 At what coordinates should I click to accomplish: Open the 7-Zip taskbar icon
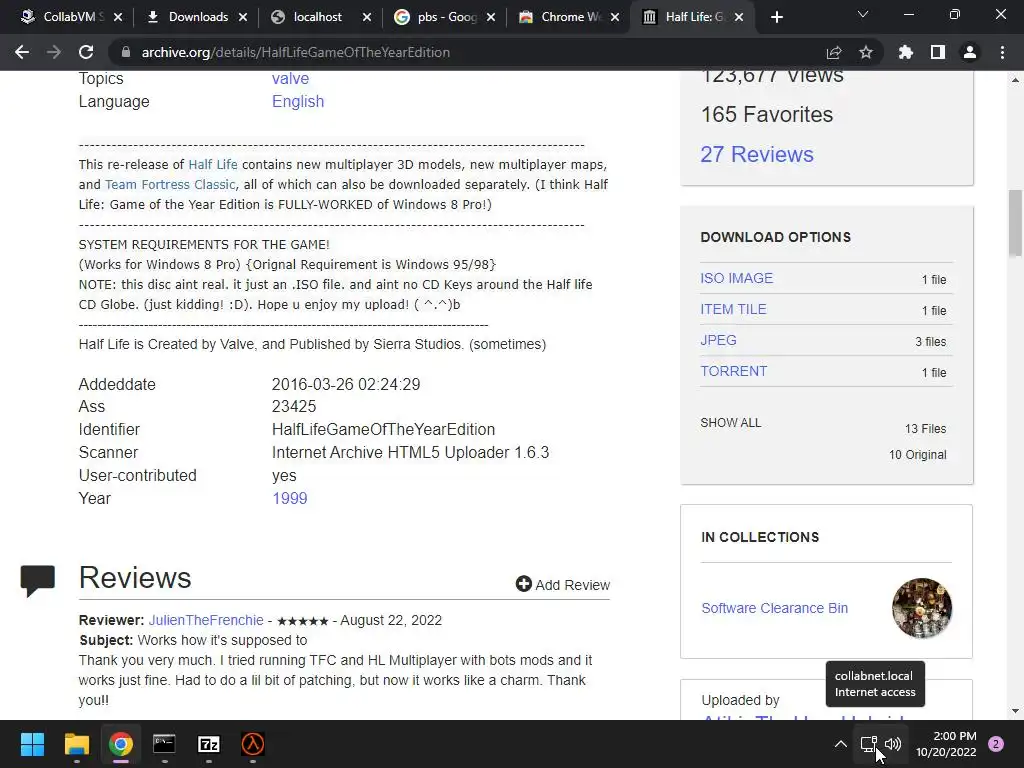208,744
